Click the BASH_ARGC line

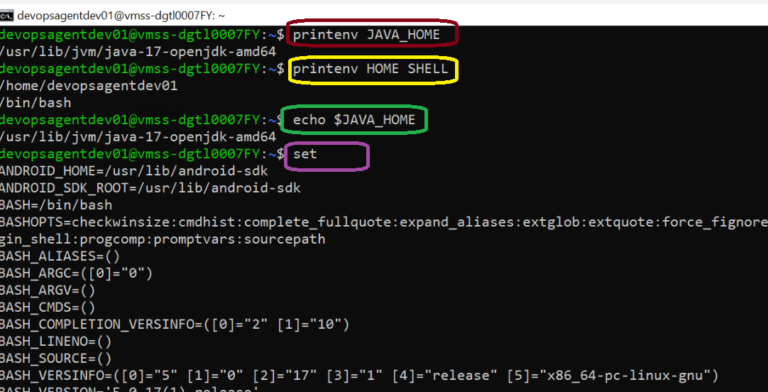tap(76, 273)
